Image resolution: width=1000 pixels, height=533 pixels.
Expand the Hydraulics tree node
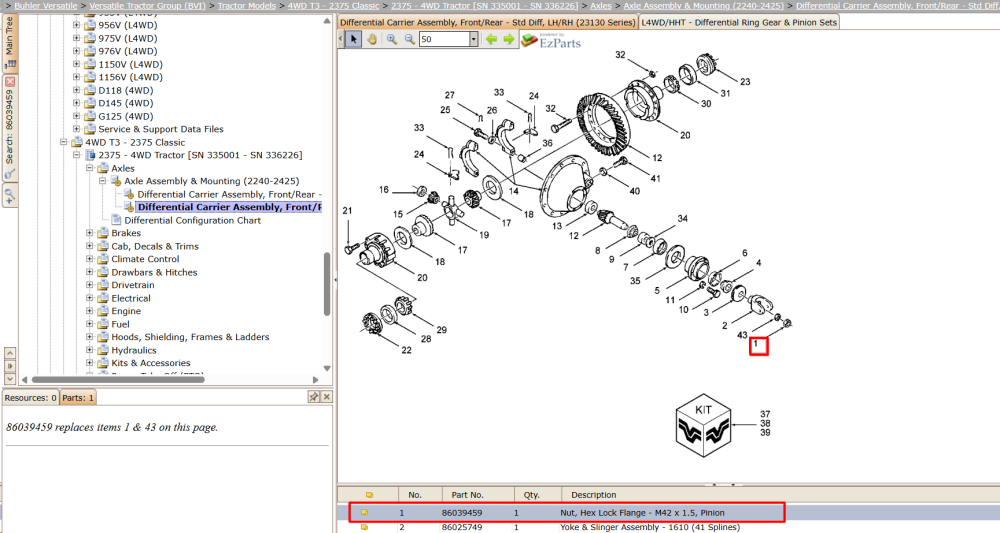(x=89, y=350)
